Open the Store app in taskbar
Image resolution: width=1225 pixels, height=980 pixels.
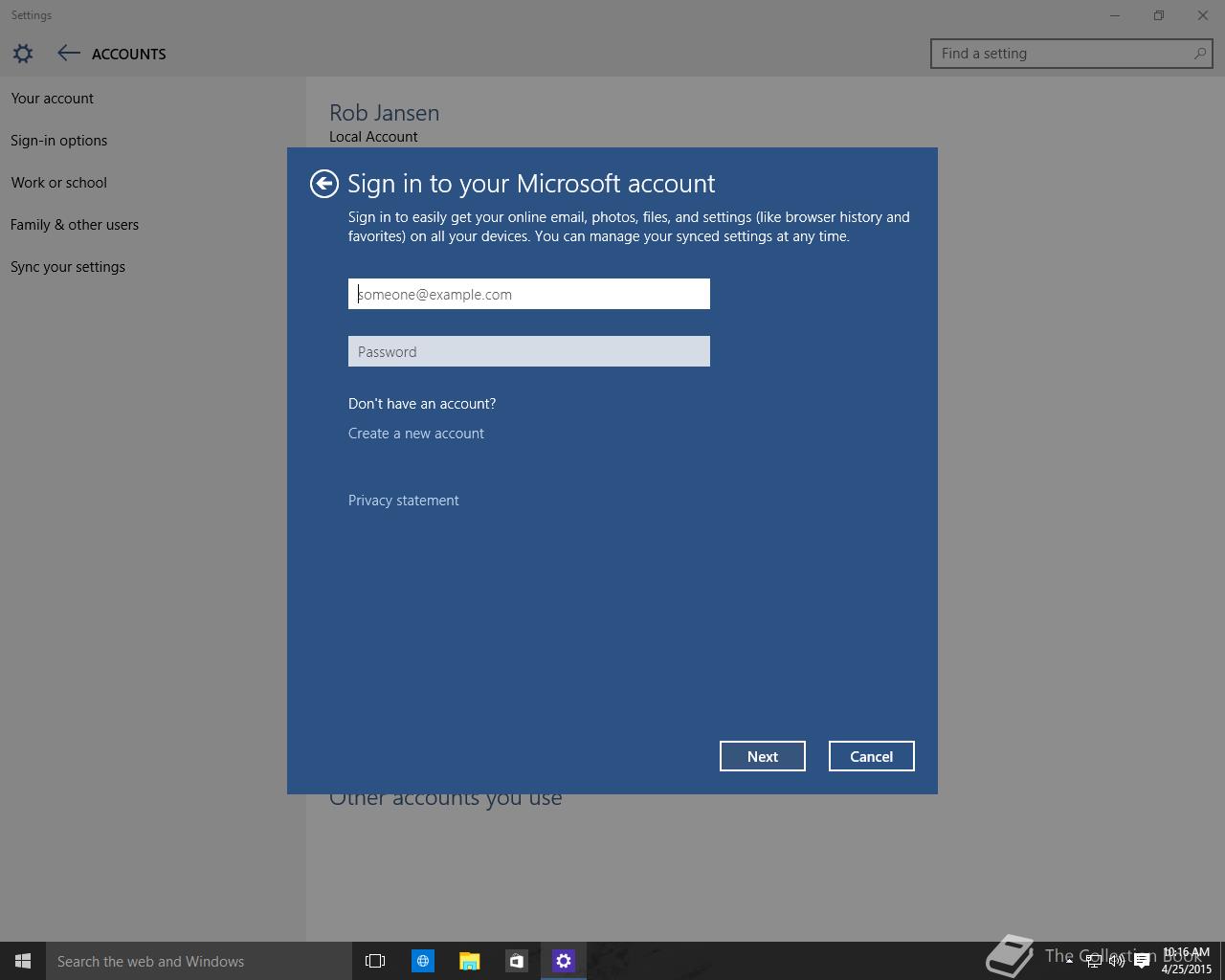(516, 961)
